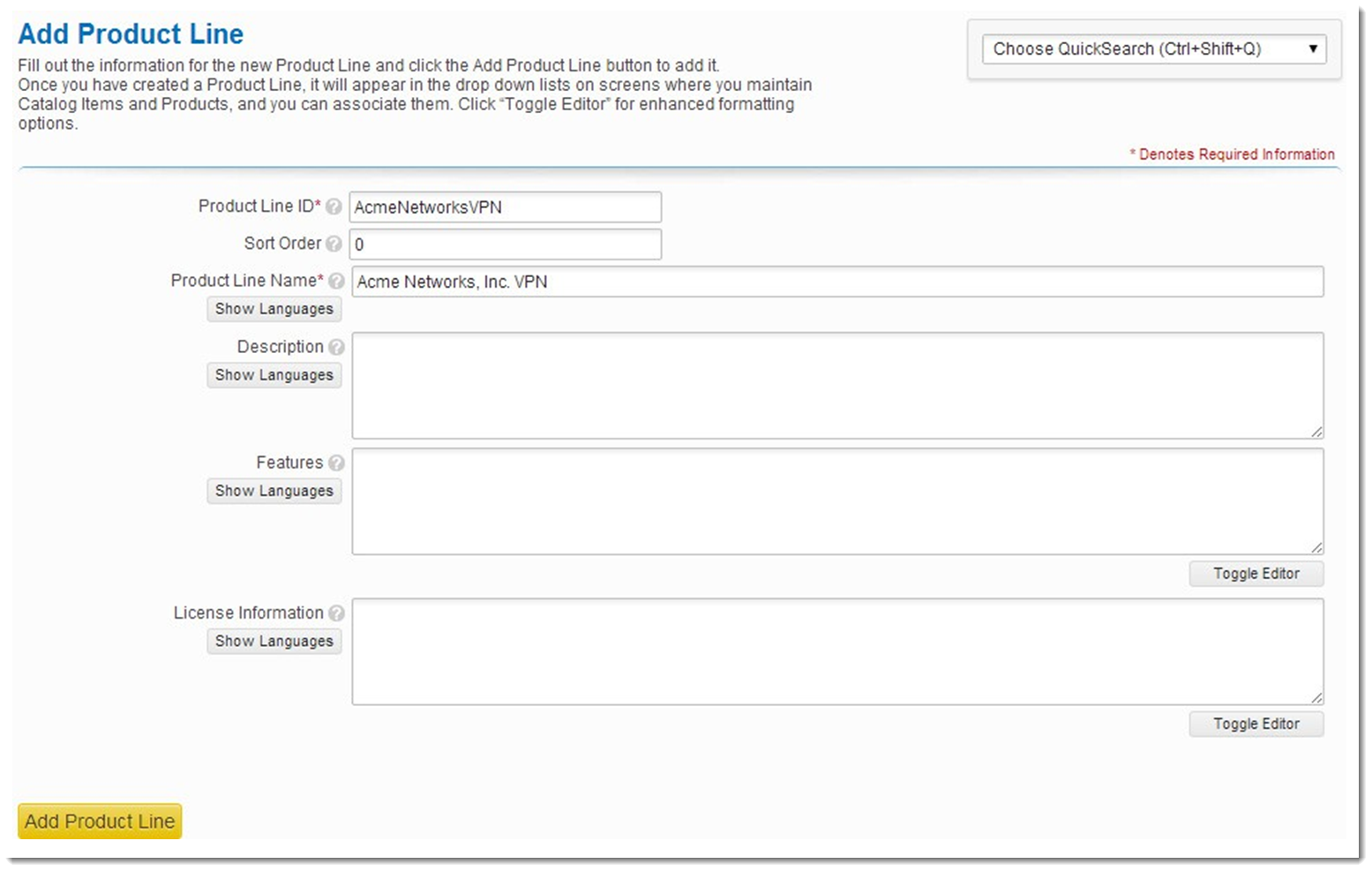Show Languages for the Description field
Viewport: 1372px width, 871px height.
[x=274, y=375]
